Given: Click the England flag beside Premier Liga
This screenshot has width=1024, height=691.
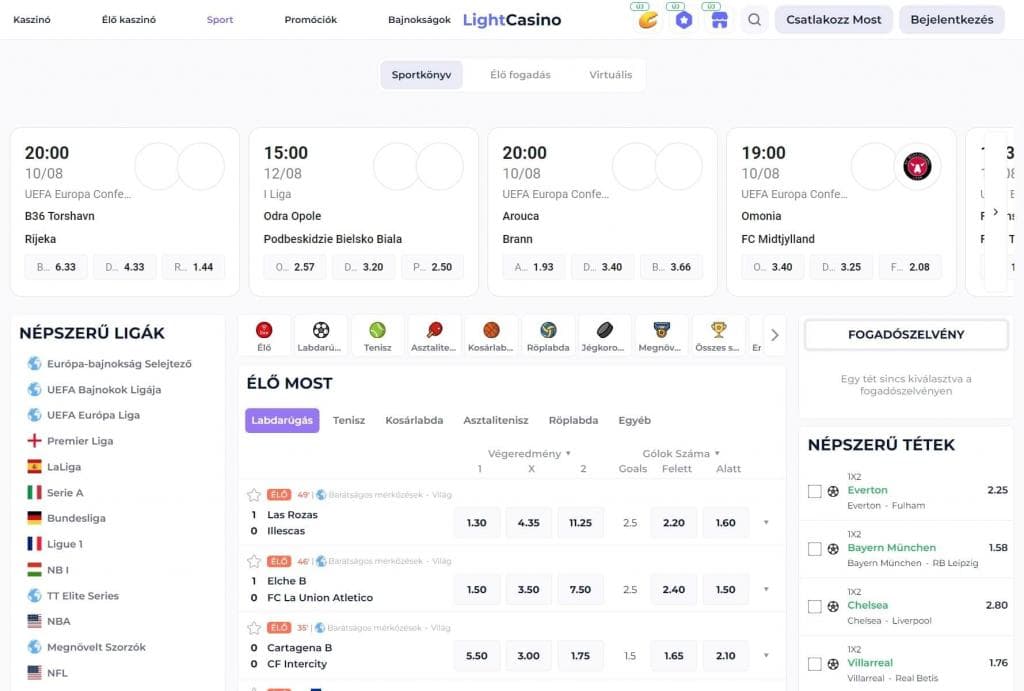Looking at the screenshot, I should point(35,441).
